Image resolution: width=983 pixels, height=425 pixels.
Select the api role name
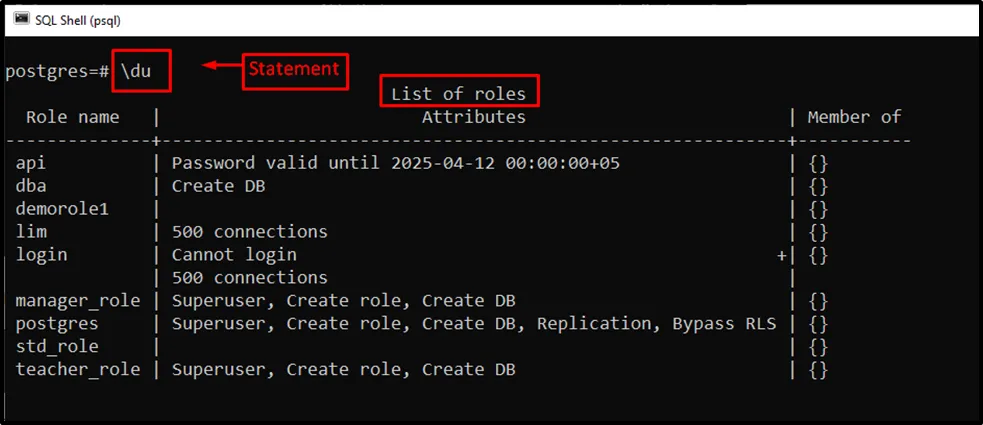(31, 162)
